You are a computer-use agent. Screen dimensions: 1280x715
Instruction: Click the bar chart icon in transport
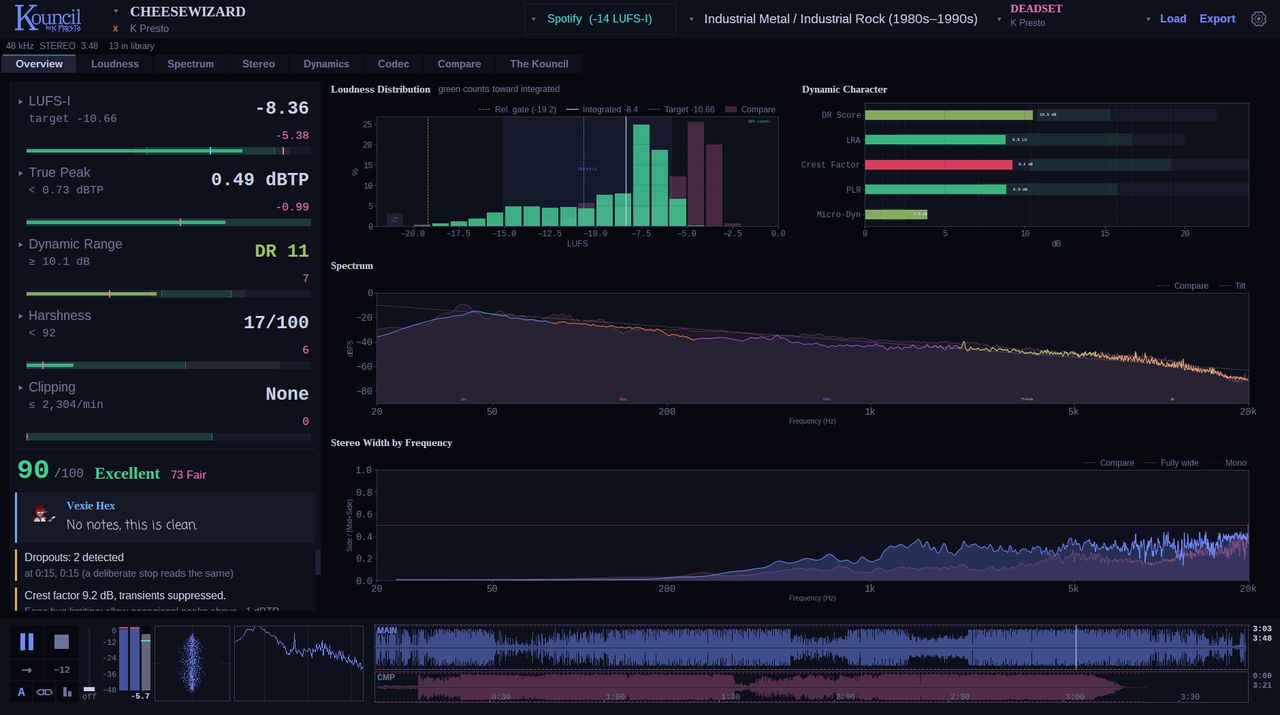[67, 692]
